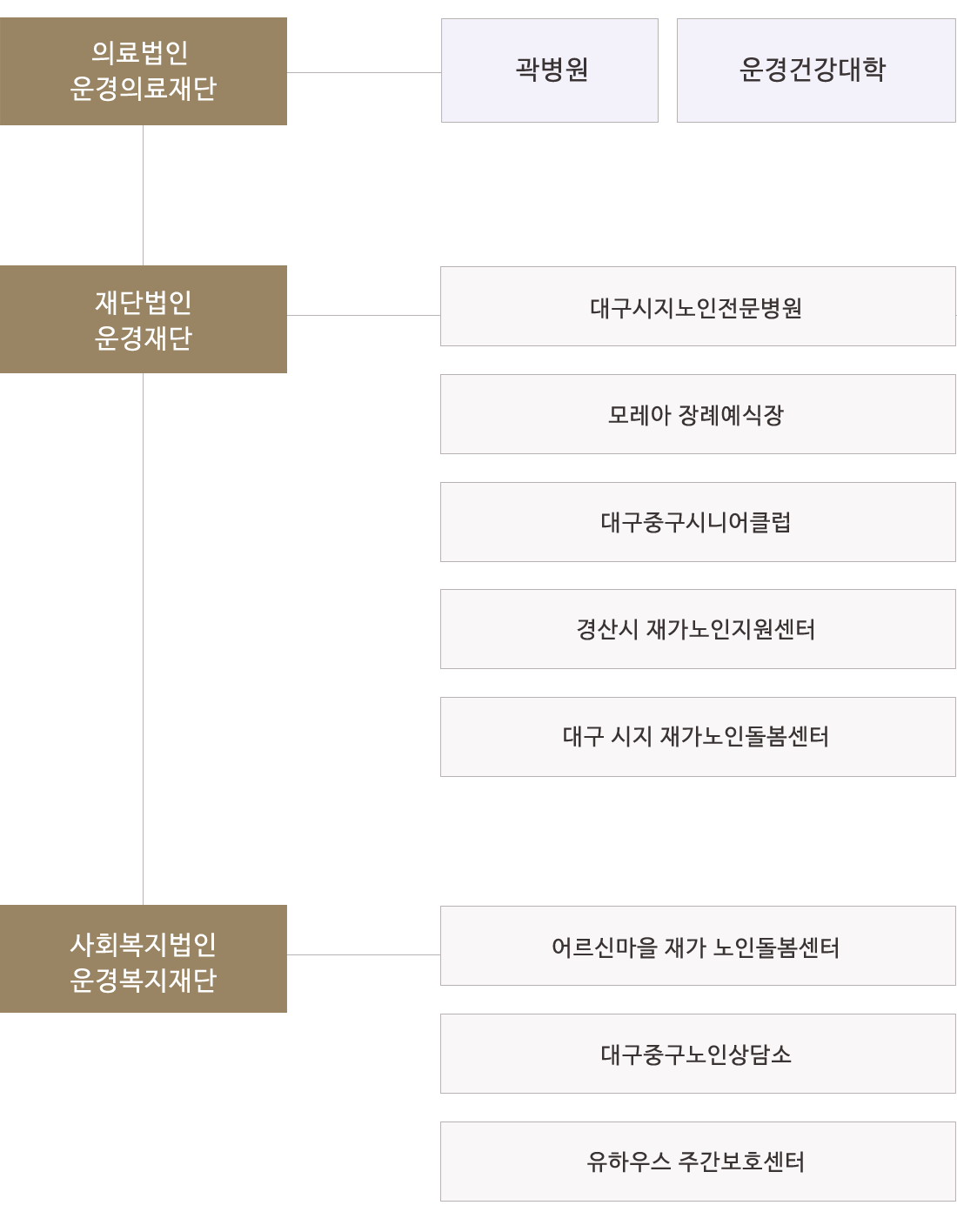Viewport: 957px width, 1232px height.
Task: Click 유하우스 주간보호센터
Action: 698,1162
